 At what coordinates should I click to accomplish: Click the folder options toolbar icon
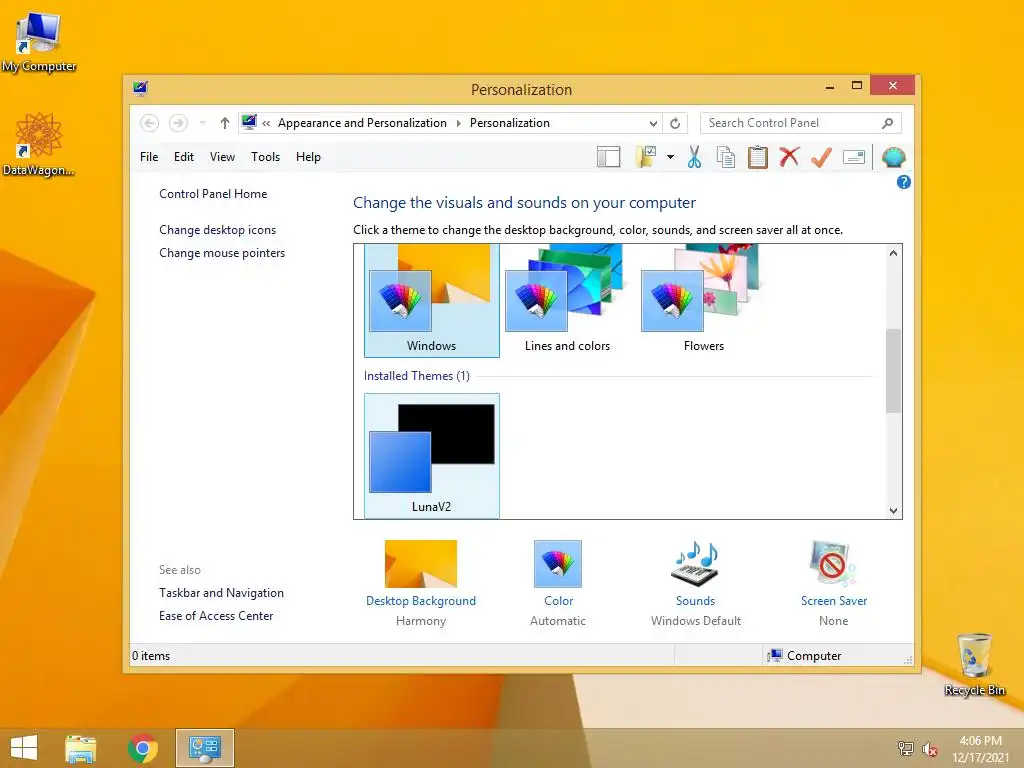pos(646,157)
